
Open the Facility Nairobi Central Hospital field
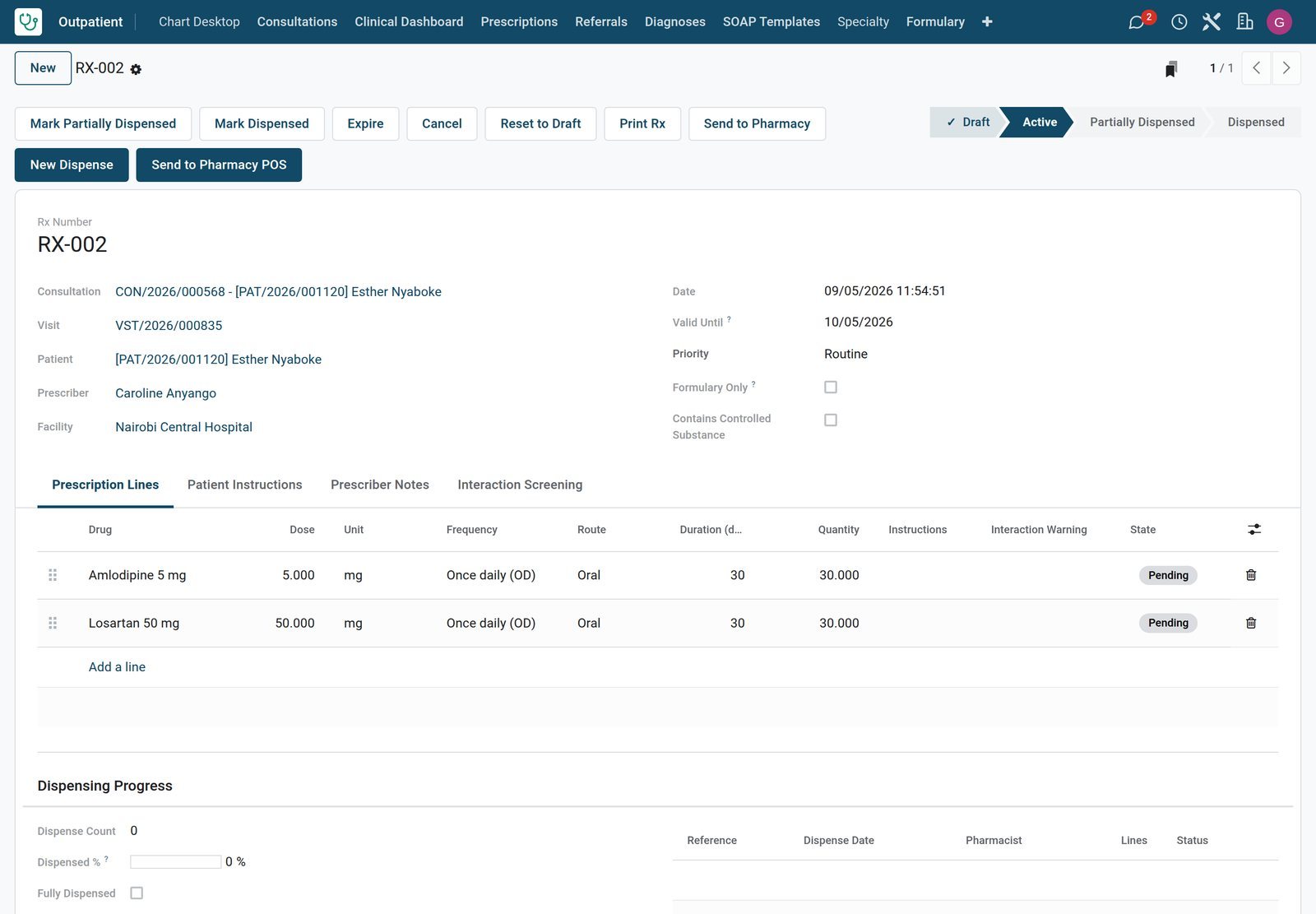pyautogui.click(x=183, y=427)
